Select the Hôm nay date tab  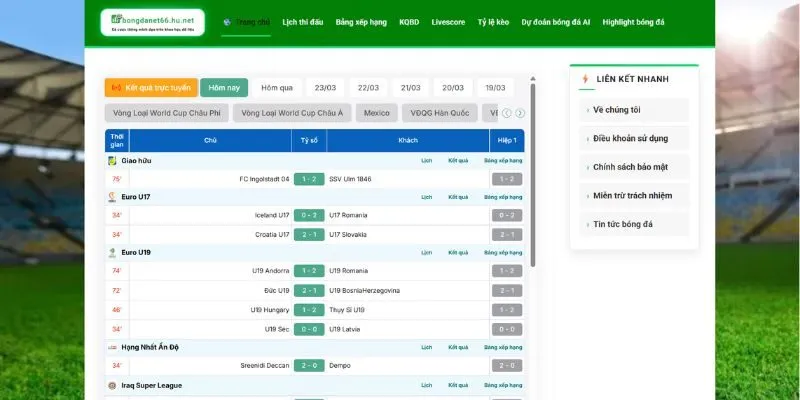point(224,88)
